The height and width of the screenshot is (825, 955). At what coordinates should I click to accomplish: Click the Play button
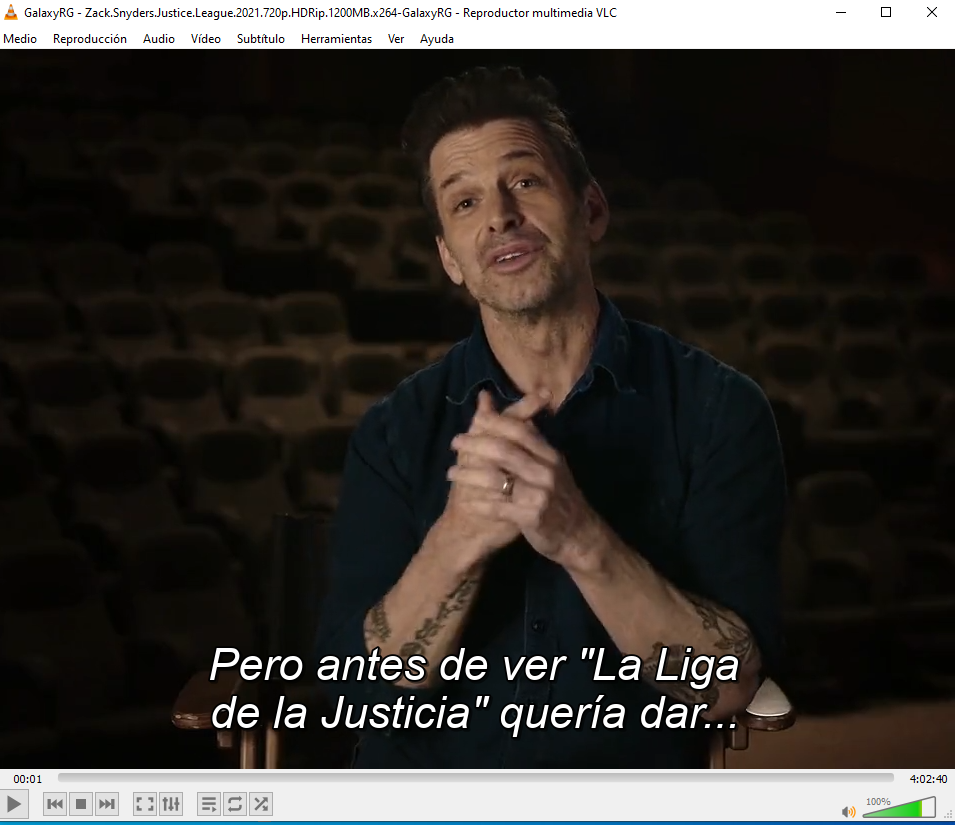pos(13,804)
